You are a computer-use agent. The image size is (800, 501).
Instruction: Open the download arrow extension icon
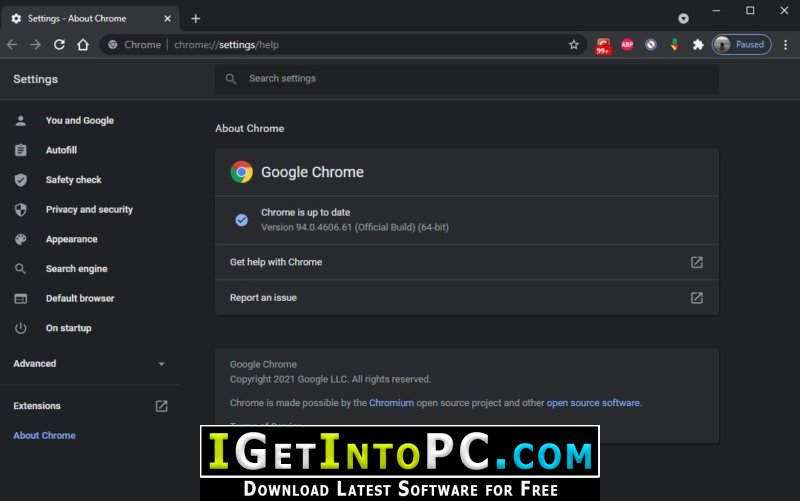(674, 45)
